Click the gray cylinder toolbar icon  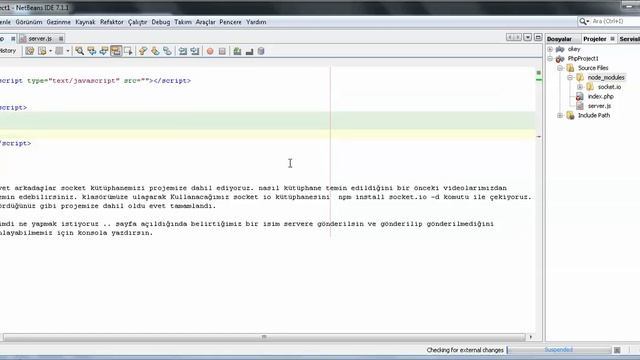261,51
